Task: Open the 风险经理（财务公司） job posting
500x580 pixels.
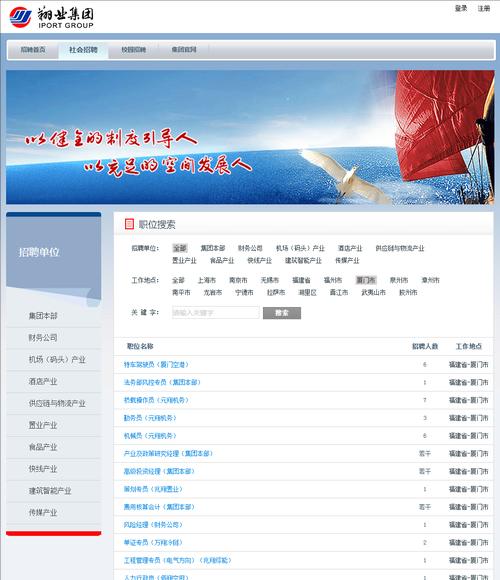Action: point(153,525)
